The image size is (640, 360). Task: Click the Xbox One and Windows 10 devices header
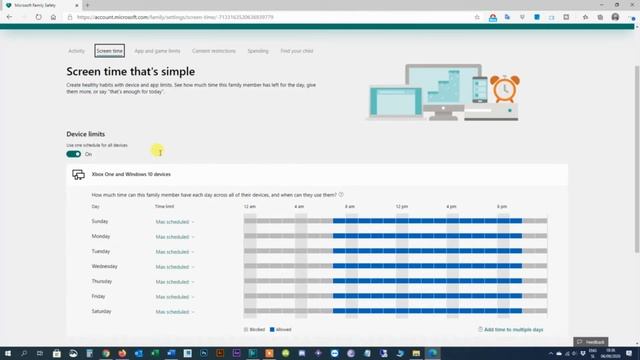[317, 174]
